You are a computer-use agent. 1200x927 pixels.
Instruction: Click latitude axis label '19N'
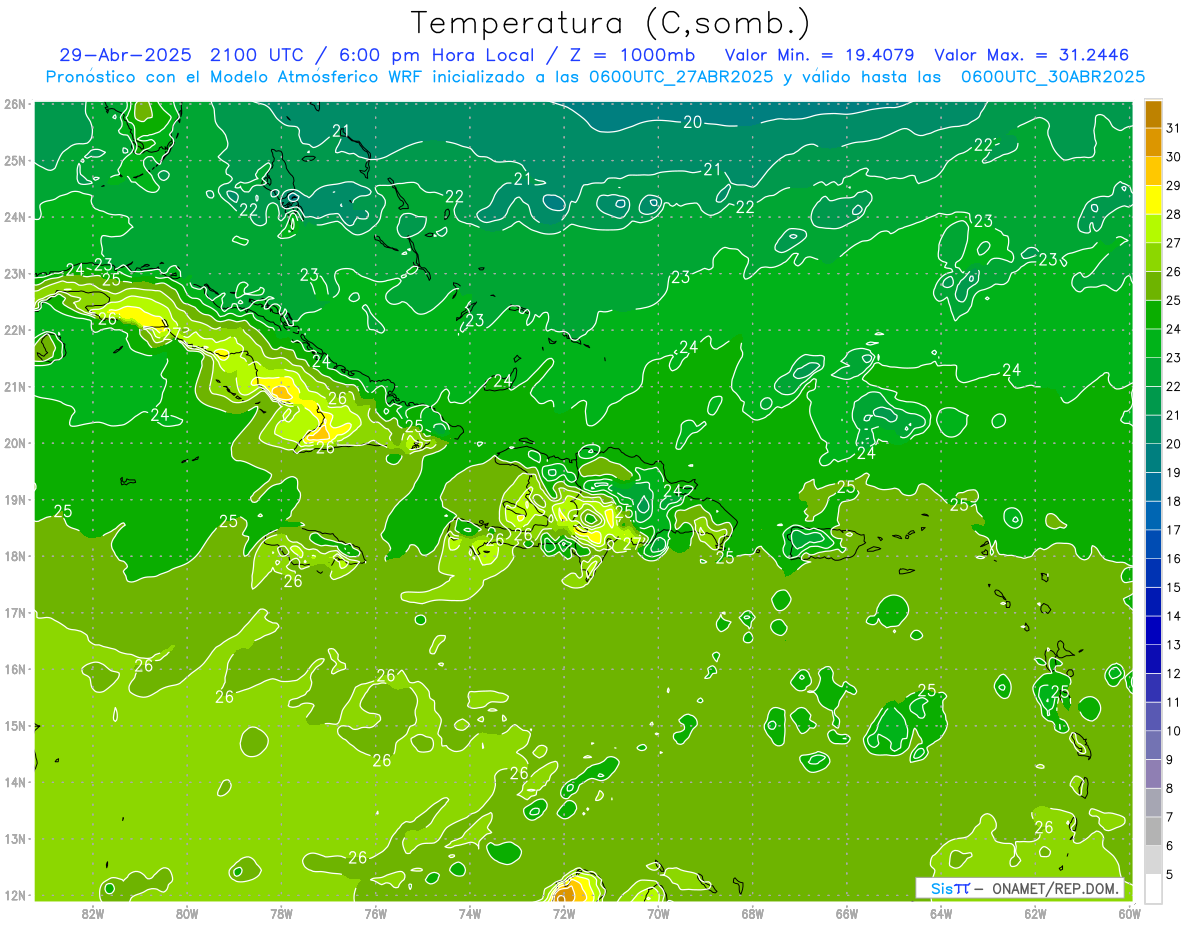[x=15, y=499]
